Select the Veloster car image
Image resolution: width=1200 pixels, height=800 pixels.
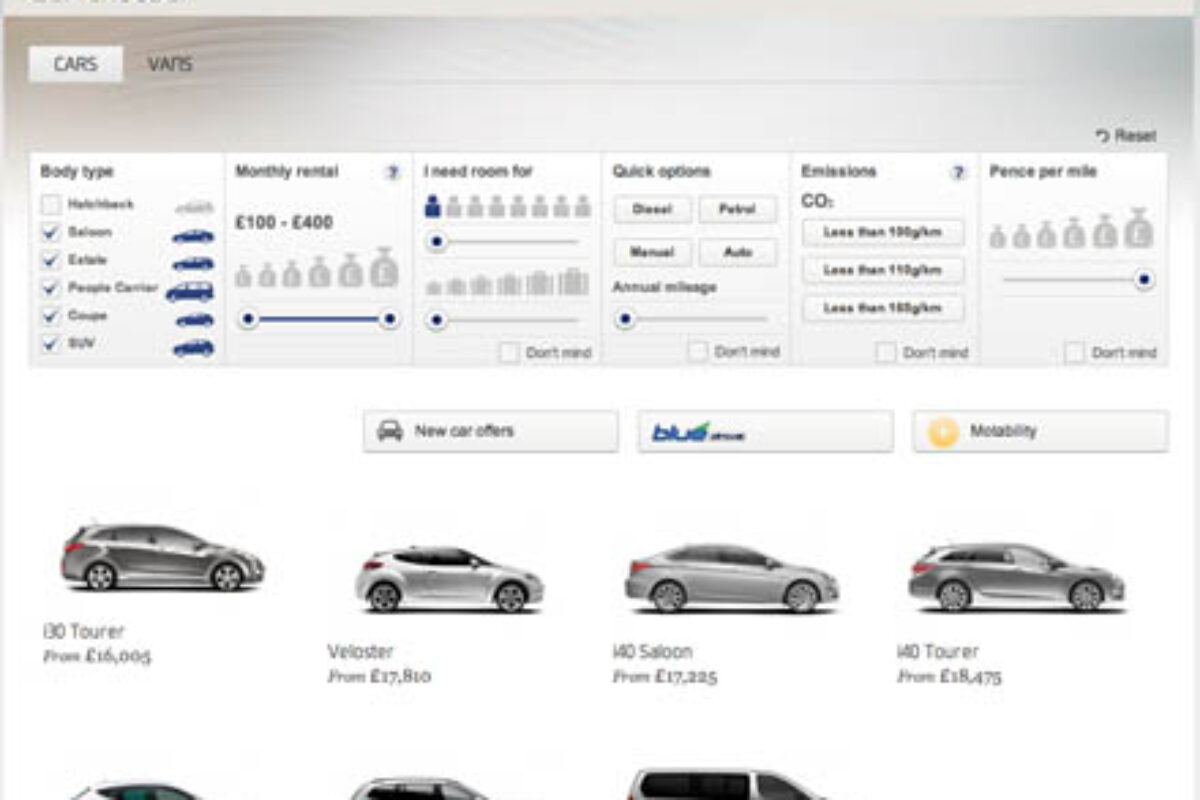point(449,579)
